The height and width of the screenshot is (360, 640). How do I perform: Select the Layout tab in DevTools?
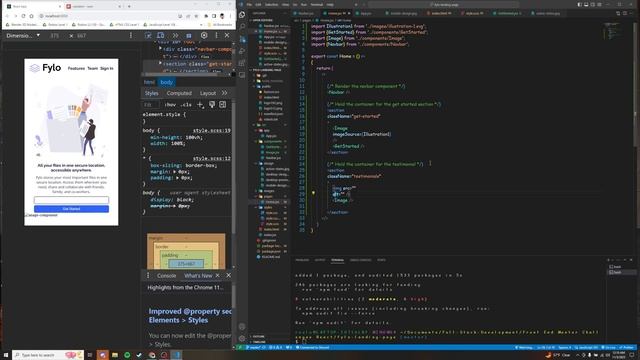click(208, 93)
